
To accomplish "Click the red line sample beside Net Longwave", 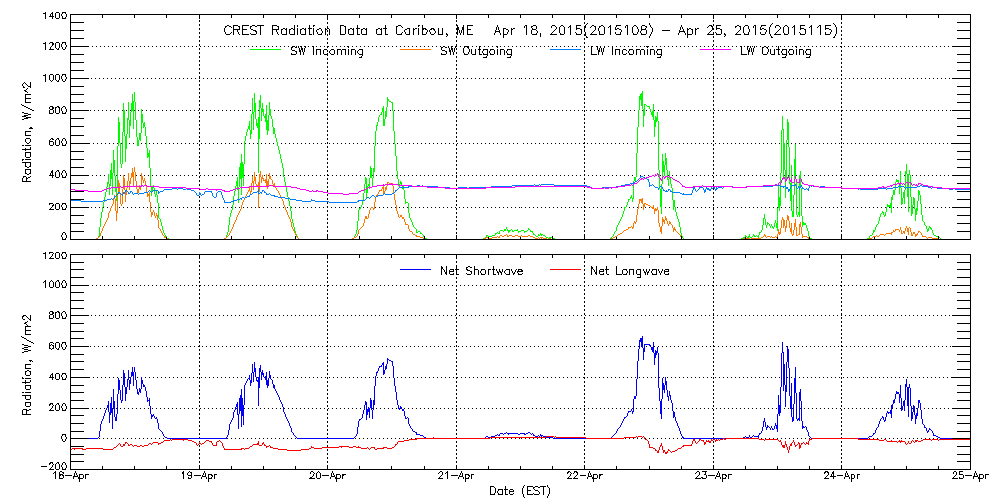I will click(566, 271).
